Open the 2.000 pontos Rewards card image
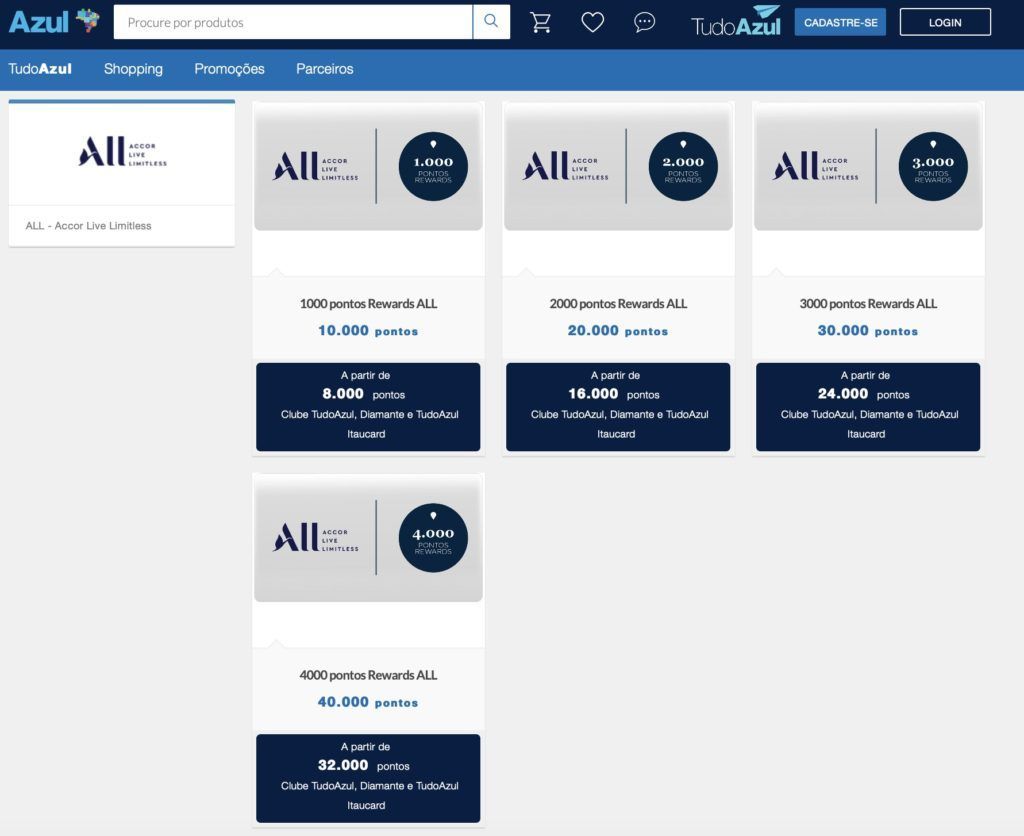The height and width of the screenshot is (836, 1024). click(x=618, y=167)
